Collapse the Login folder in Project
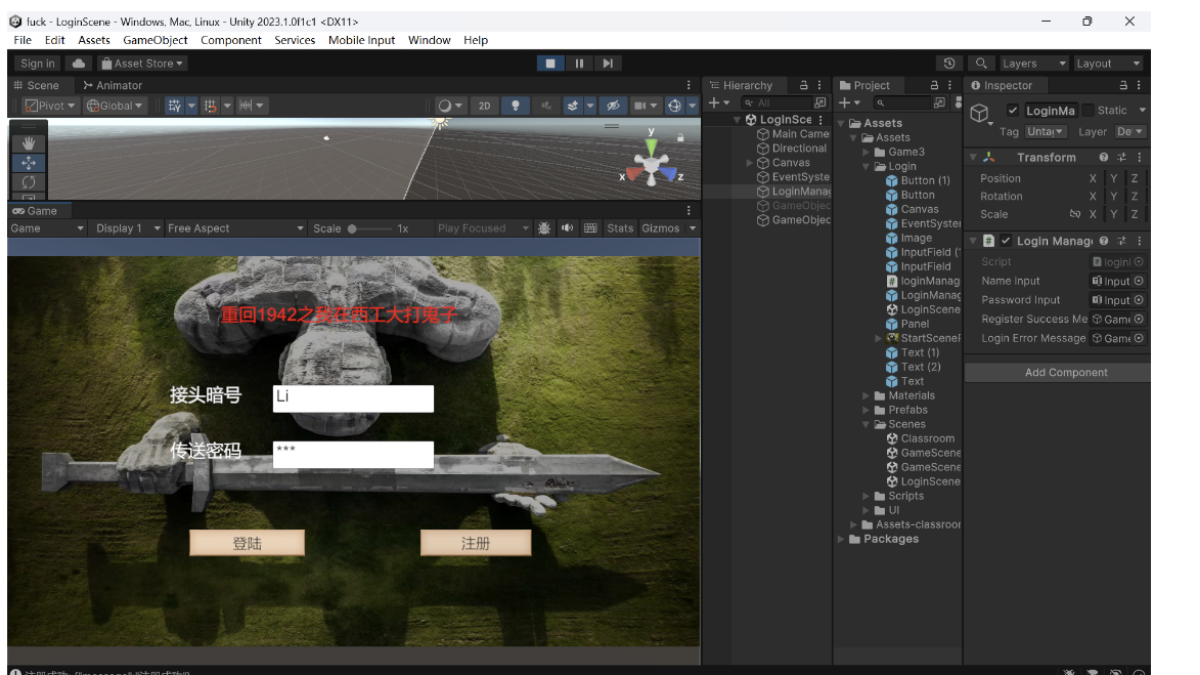The width and height of the screenshot is (1200, 675). pos(866,167)
